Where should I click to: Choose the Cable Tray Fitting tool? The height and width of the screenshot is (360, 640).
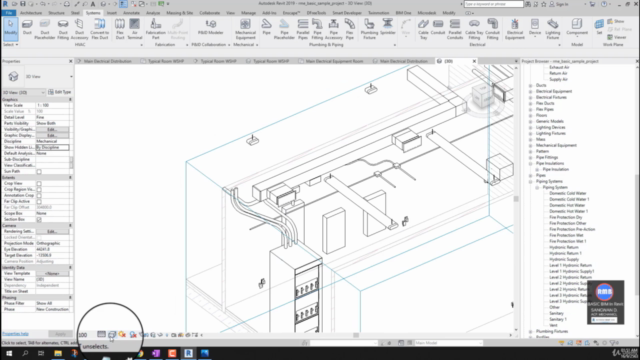pos(474,29)
